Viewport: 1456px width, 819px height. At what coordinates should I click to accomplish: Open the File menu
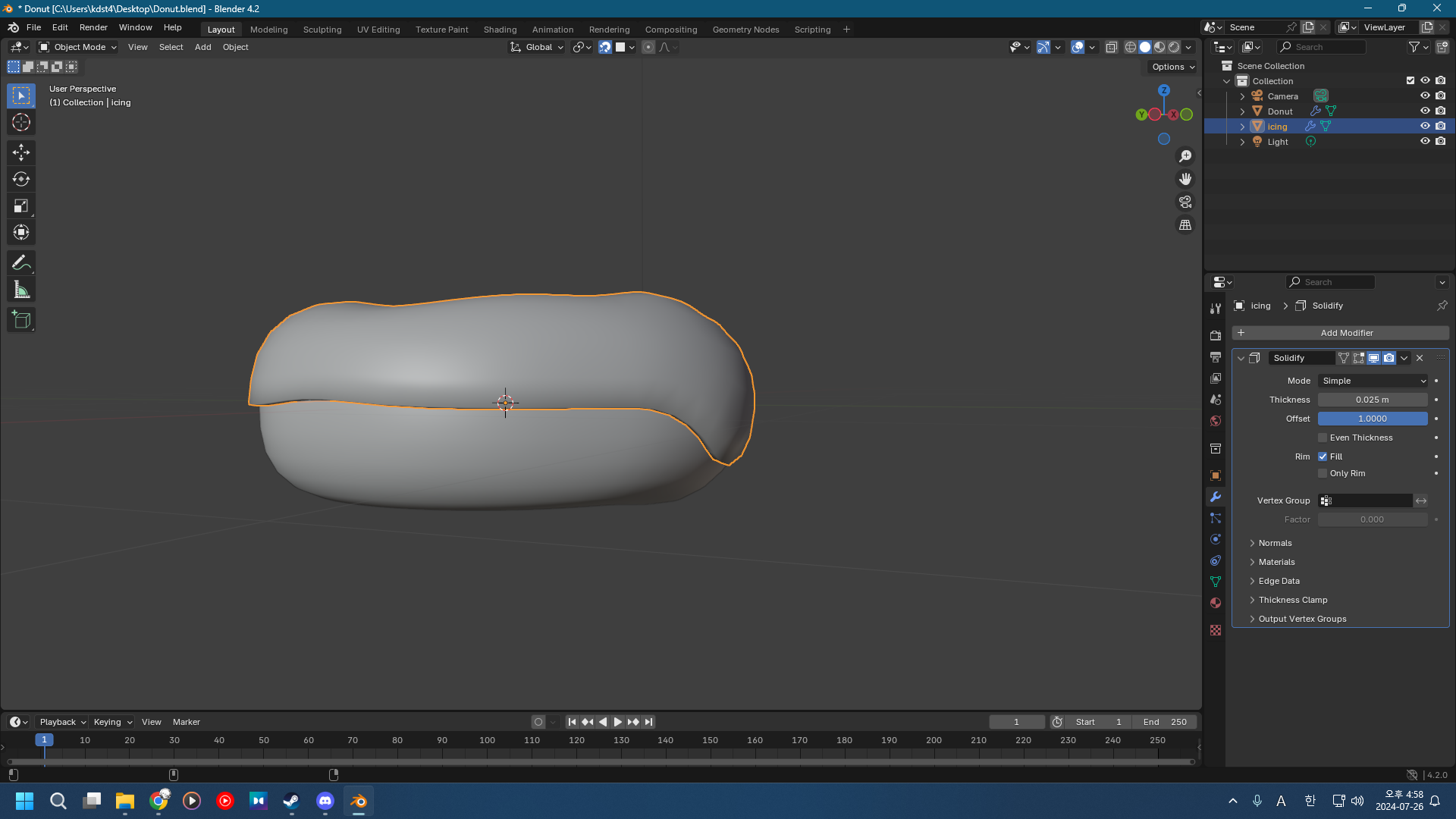[33, 27]
